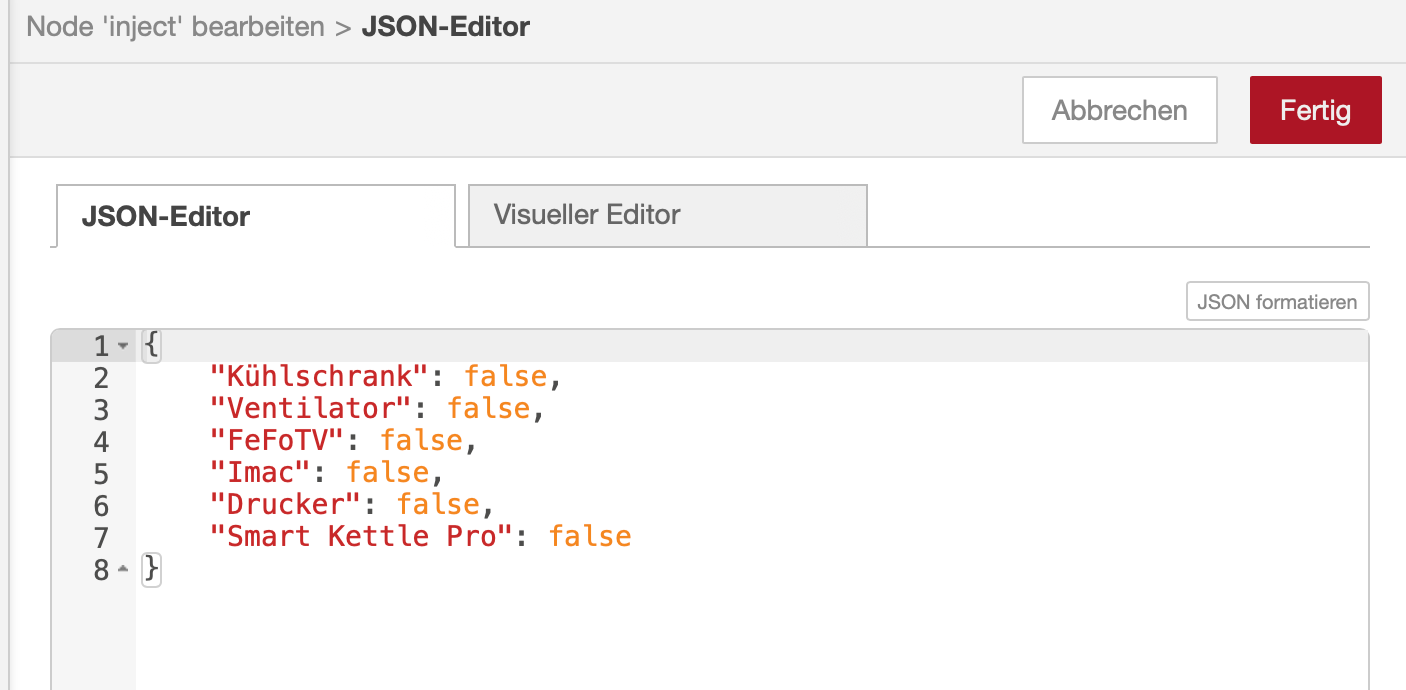Screen dimensions: 1406x690
Task: Click JSON formatieren button
Action: [1277, 301]
